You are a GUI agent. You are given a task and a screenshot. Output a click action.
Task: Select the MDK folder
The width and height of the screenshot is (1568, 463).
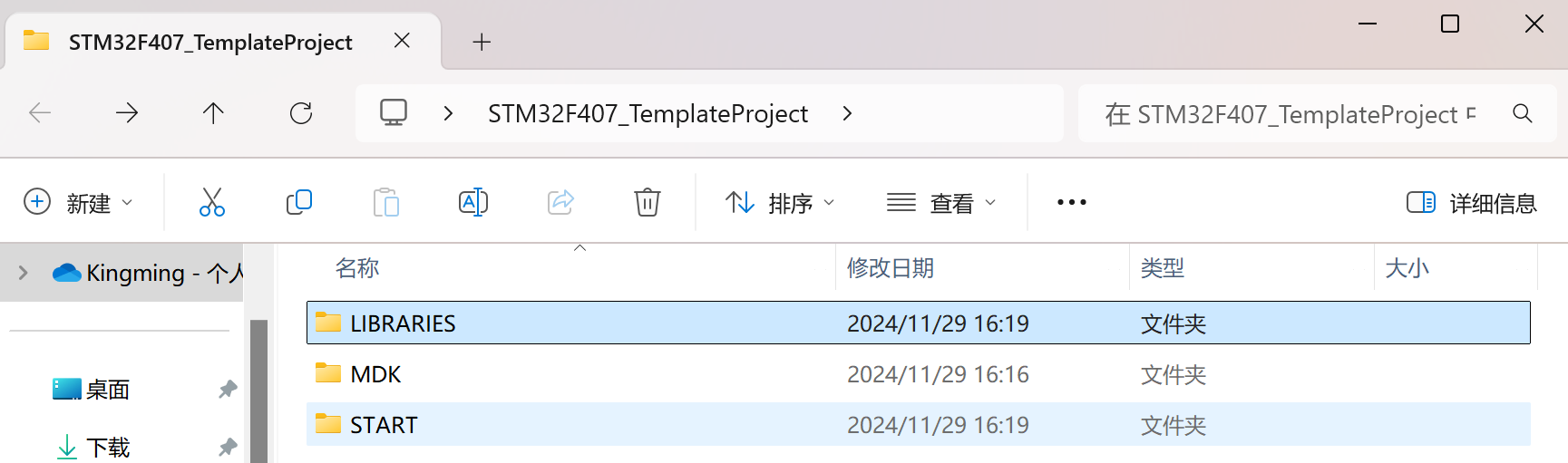pyautogui.click(x=918, y=374)
